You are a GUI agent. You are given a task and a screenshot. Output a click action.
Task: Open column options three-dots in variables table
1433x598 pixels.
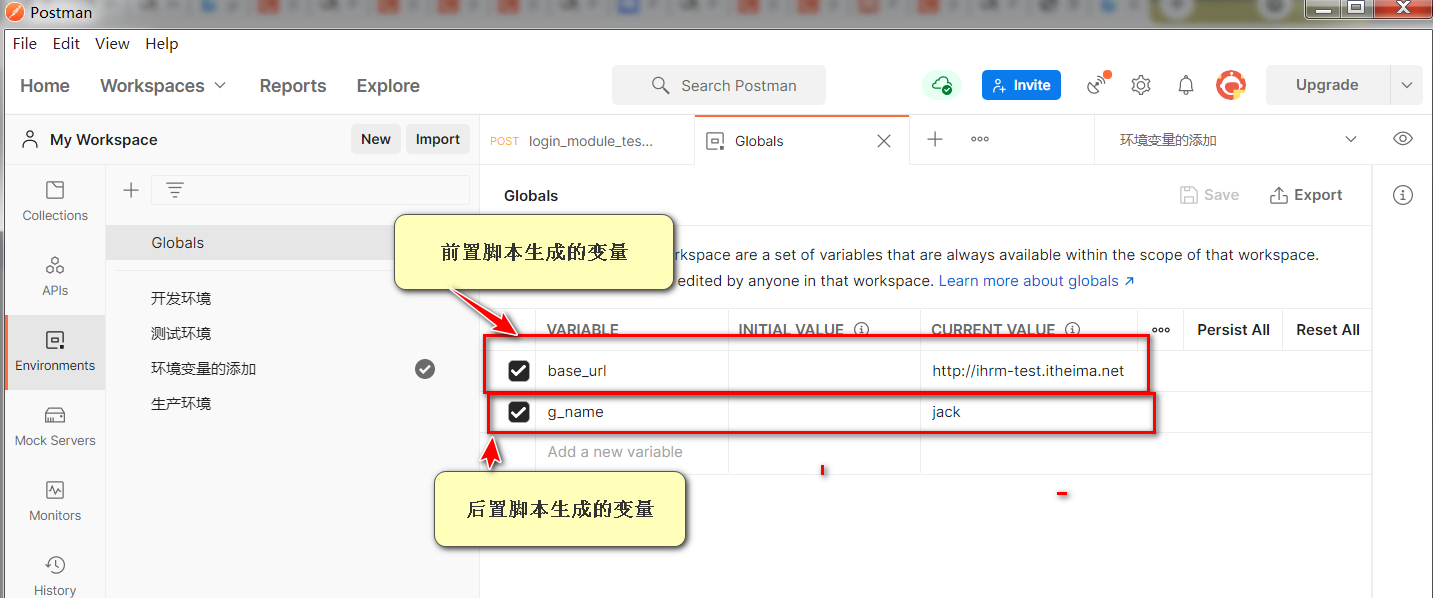click(1161, 330)
